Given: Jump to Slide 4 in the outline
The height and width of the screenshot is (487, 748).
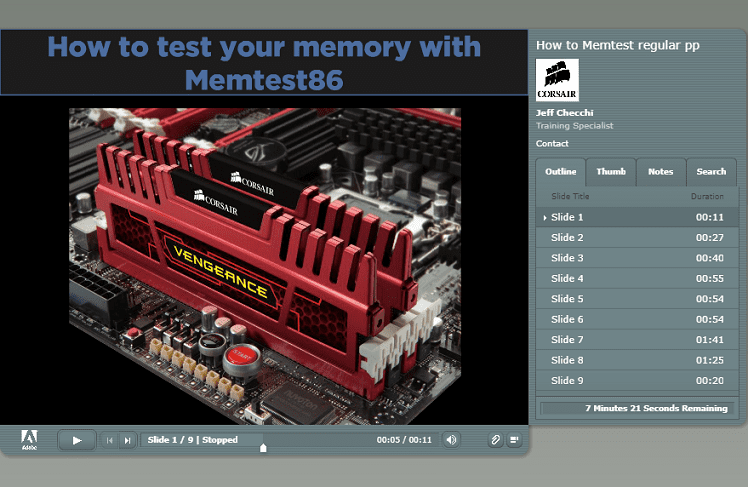Looking at the screenshot, I should (637, 279).
